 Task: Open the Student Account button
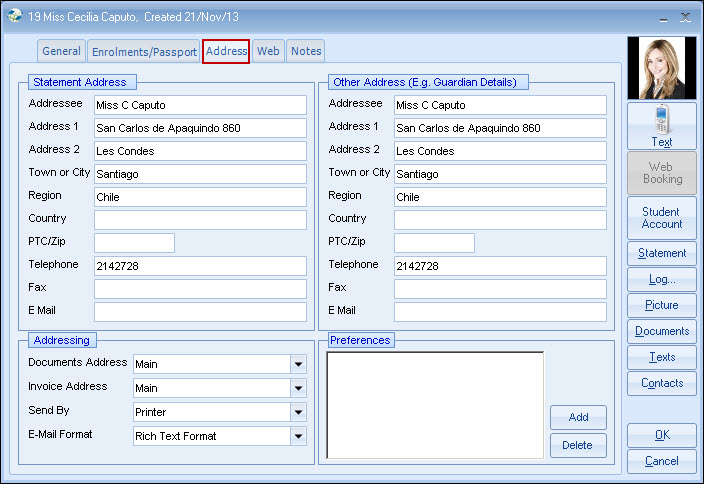[x=661, y=218]
